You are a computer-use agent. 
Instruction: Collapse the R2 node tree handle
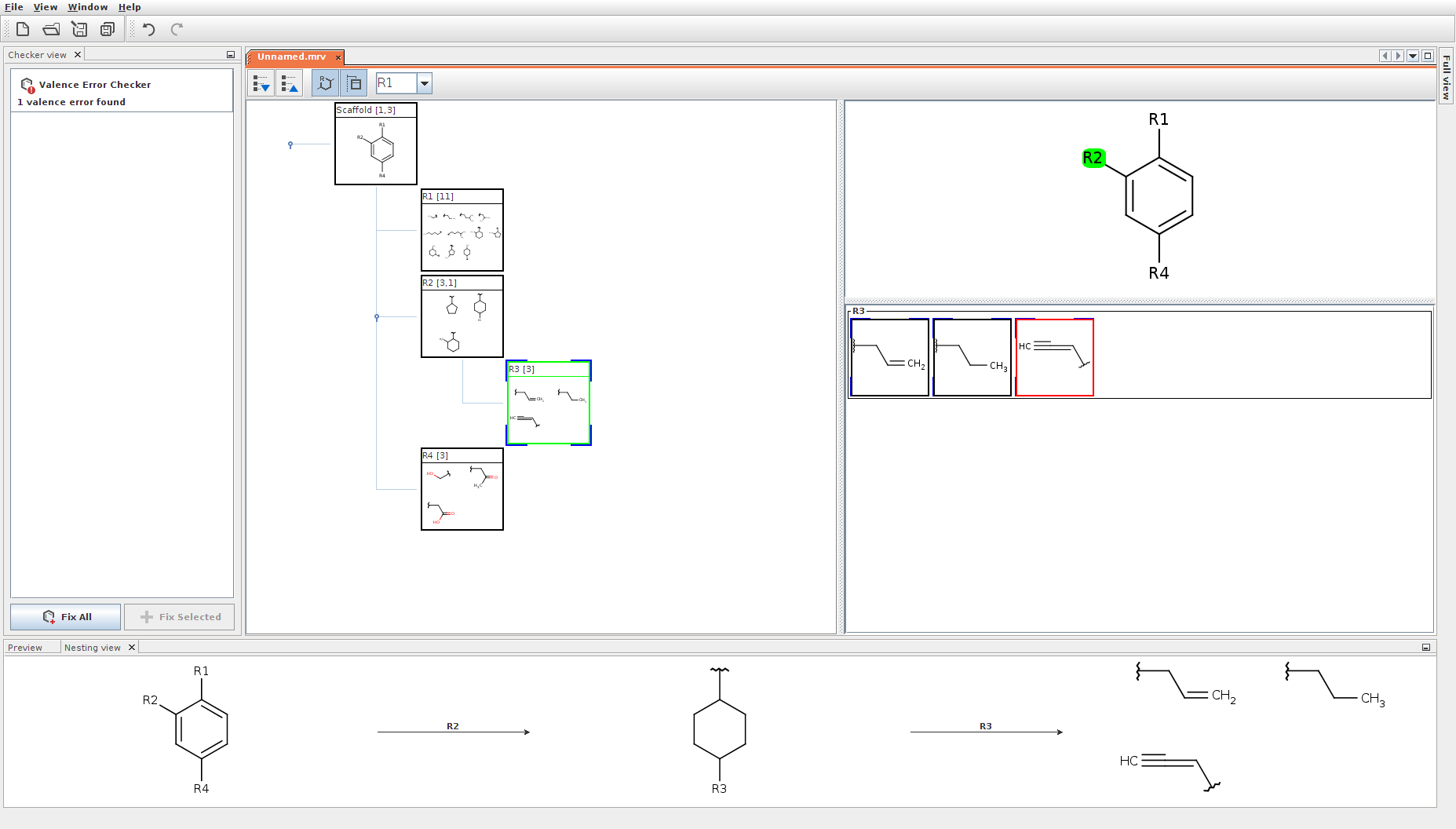tap(377, 317)
